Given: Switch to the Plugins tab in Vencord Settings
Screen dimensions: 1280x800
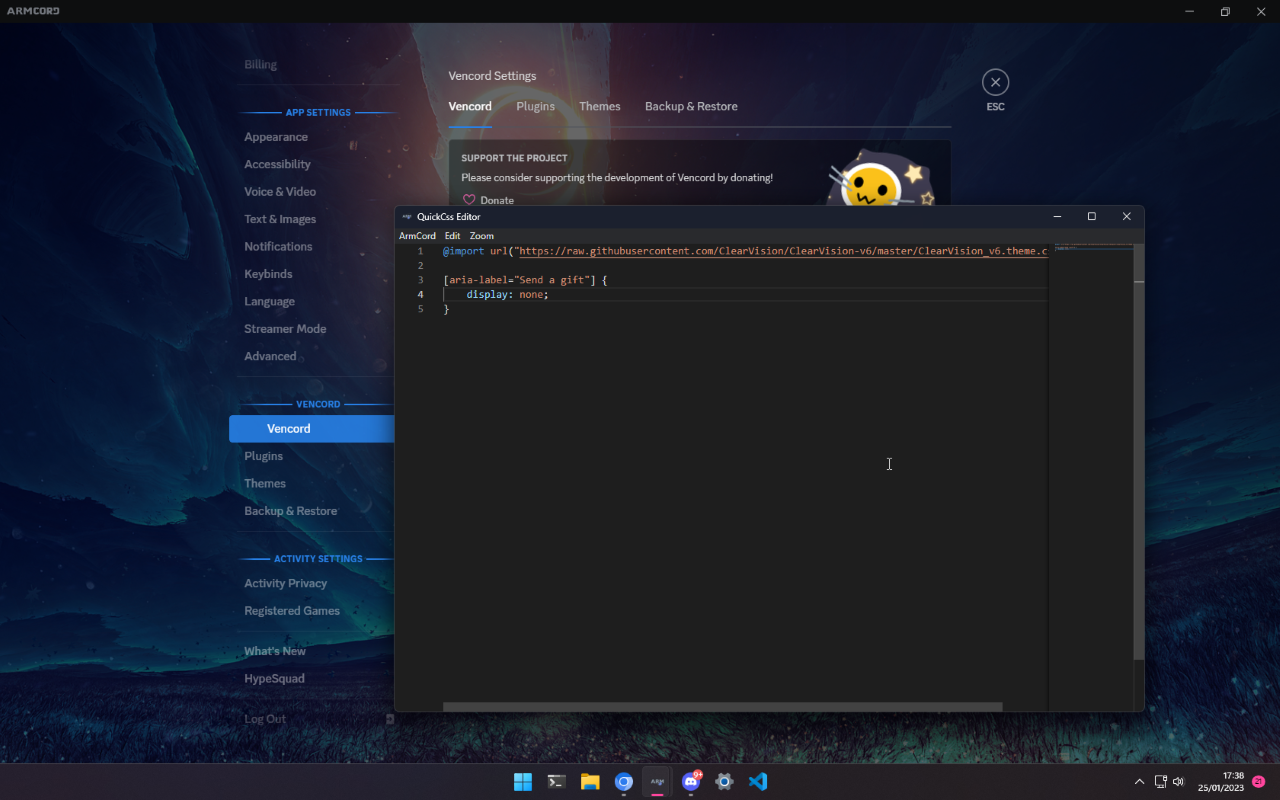Looking at the screenshot, I should 535,106.
